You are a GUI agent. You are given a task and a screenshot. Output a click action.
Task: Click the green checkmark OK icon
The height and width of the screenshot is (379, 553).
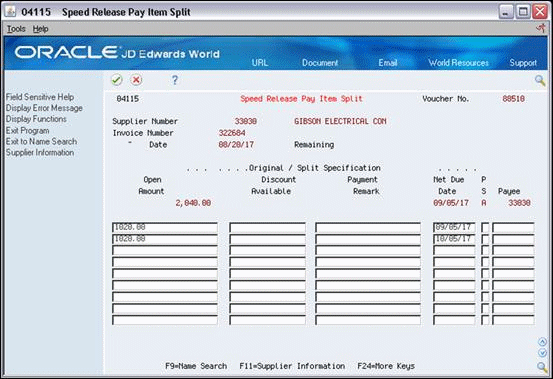pyautogui.click(x=116, y=80)
